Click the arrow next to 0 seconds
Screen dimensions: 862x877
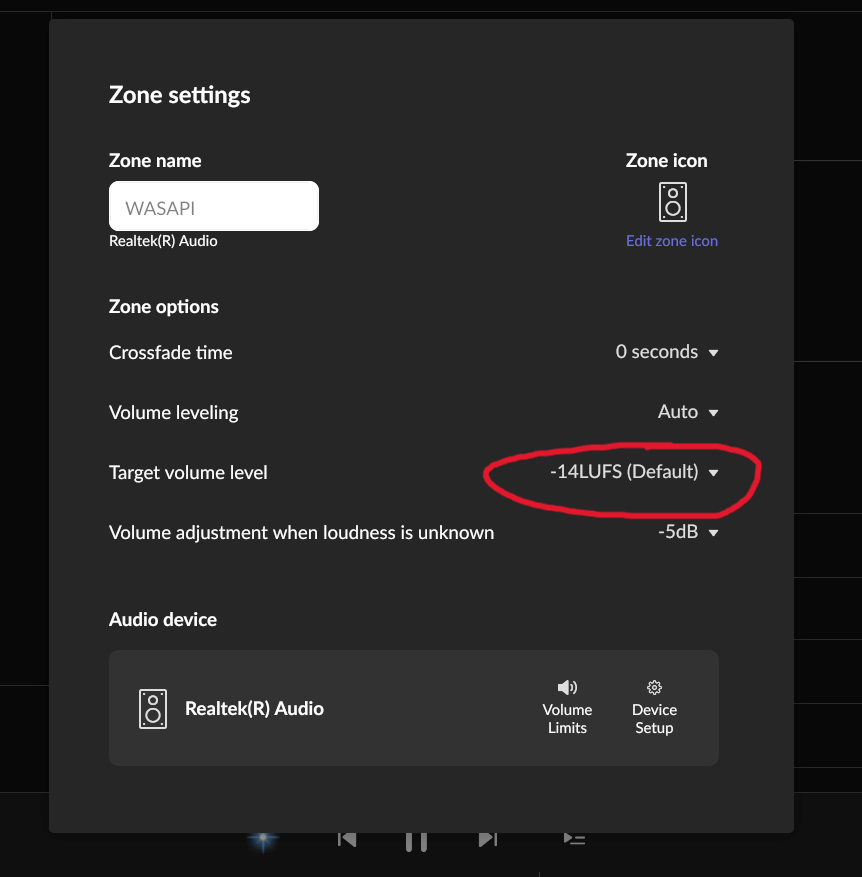pos(713,353)
